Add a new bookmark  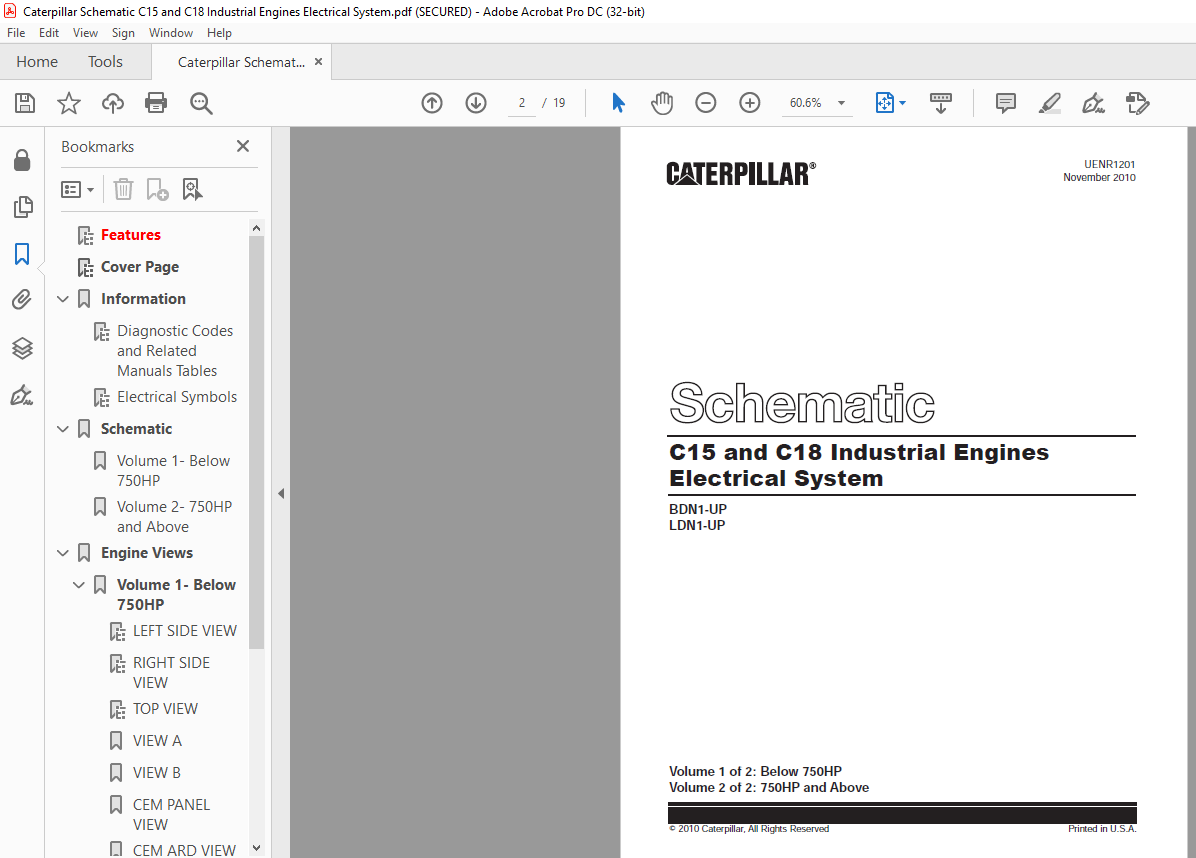click(158, 189)
